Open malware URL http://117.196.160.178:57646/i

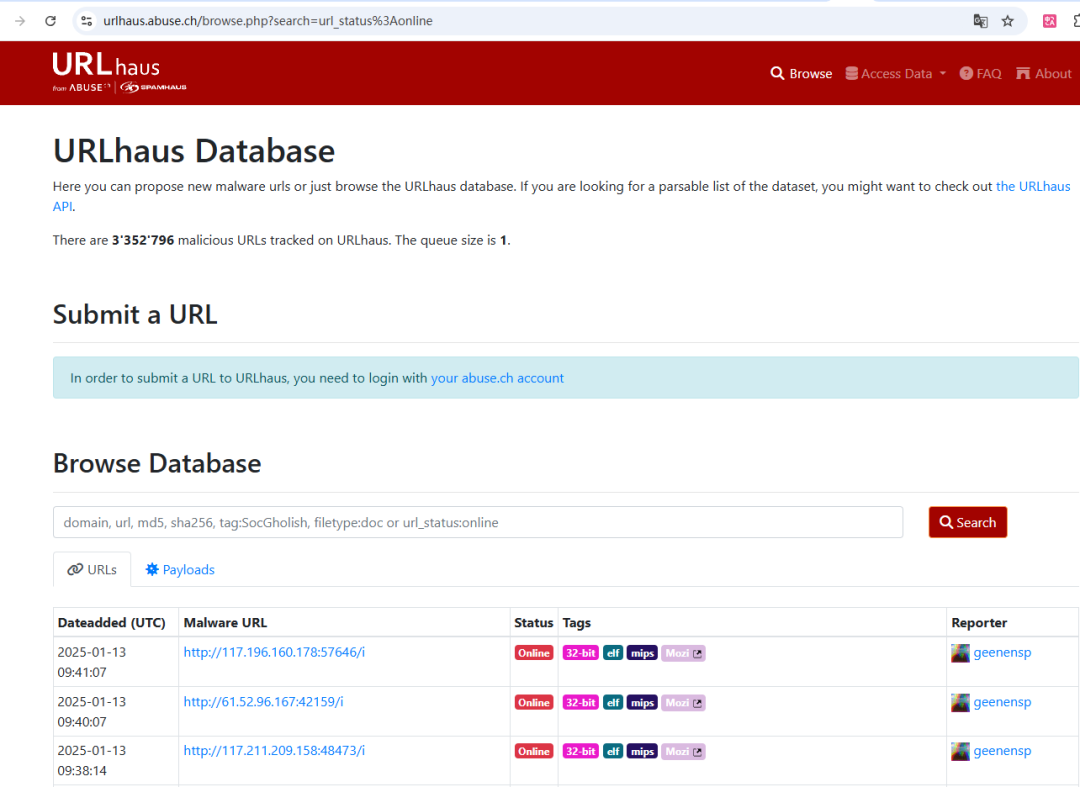(x=274, y=652)
